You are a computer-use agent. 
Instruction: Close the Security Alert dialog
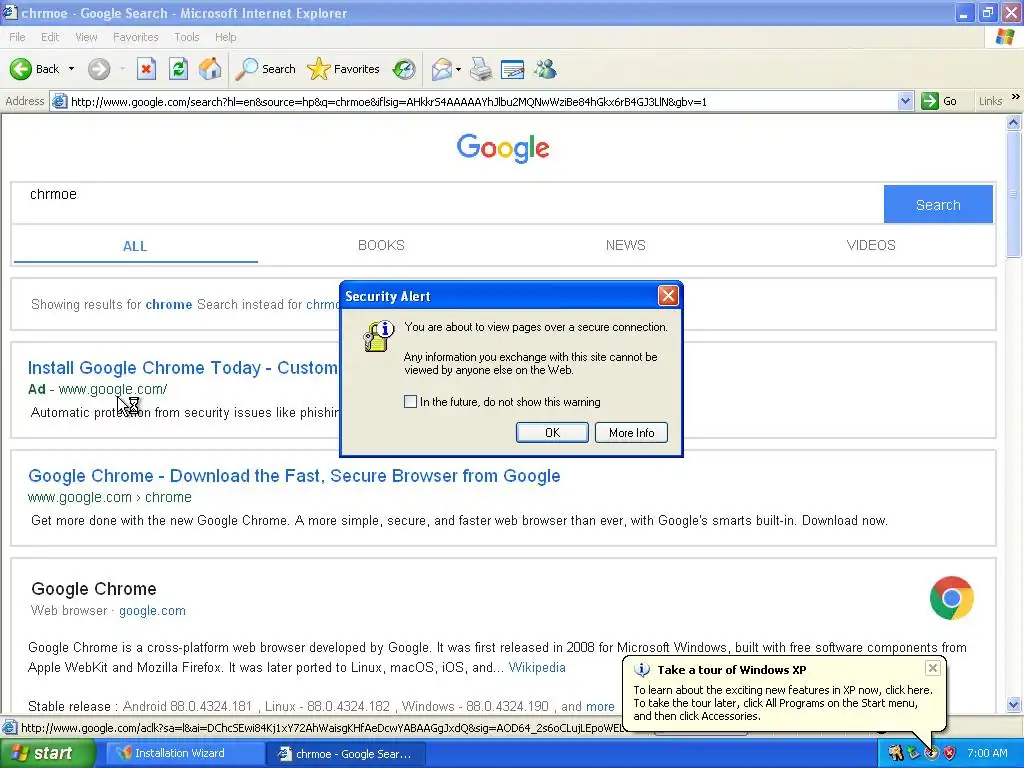668,296
